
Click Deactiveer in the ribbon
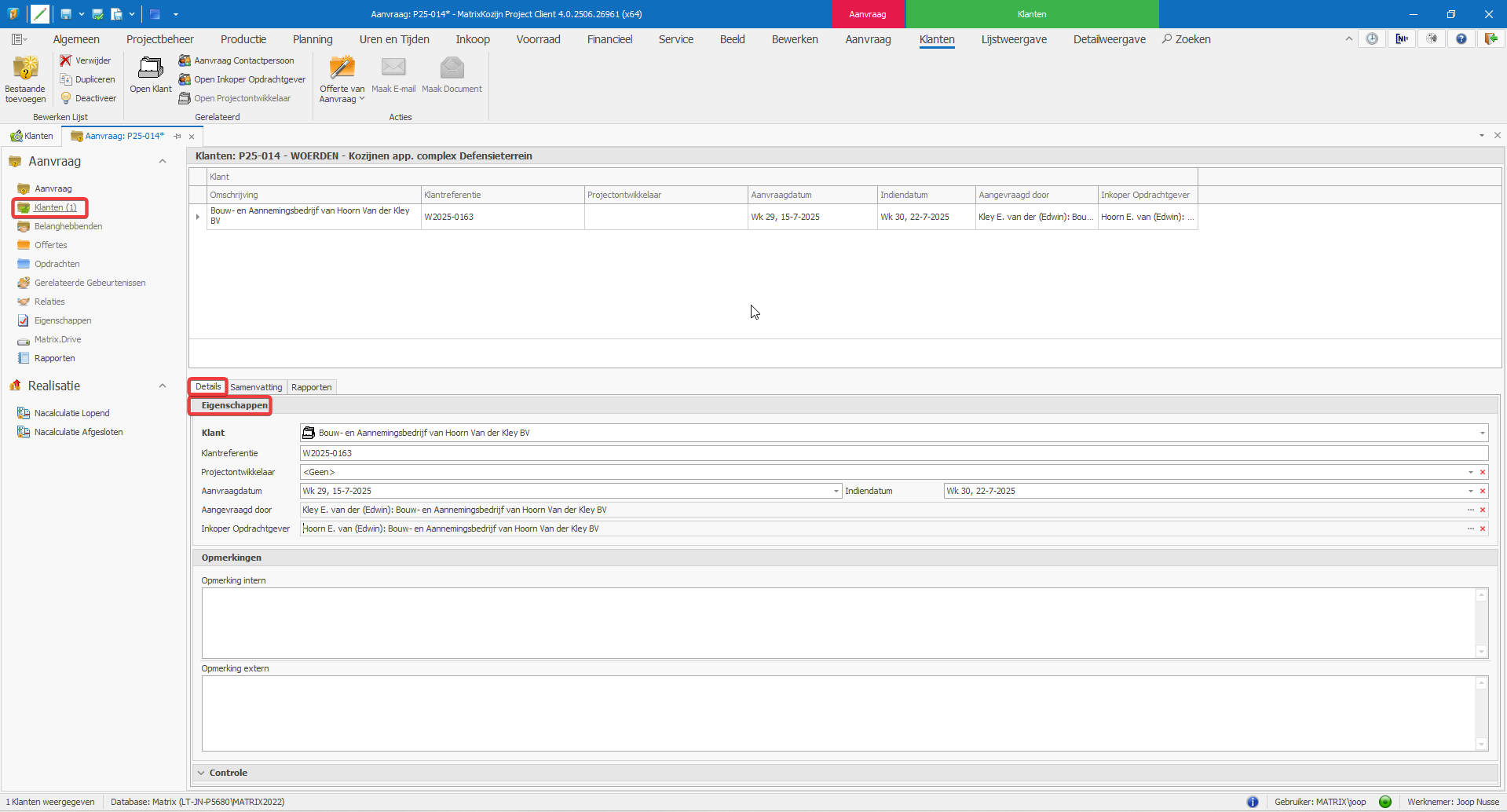pos(87,98)
